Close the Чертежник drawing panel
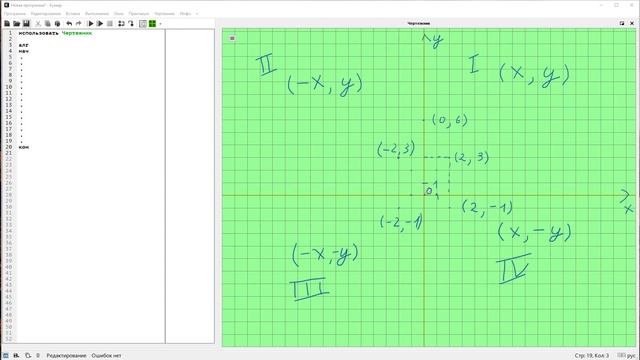 pos(632,23)
